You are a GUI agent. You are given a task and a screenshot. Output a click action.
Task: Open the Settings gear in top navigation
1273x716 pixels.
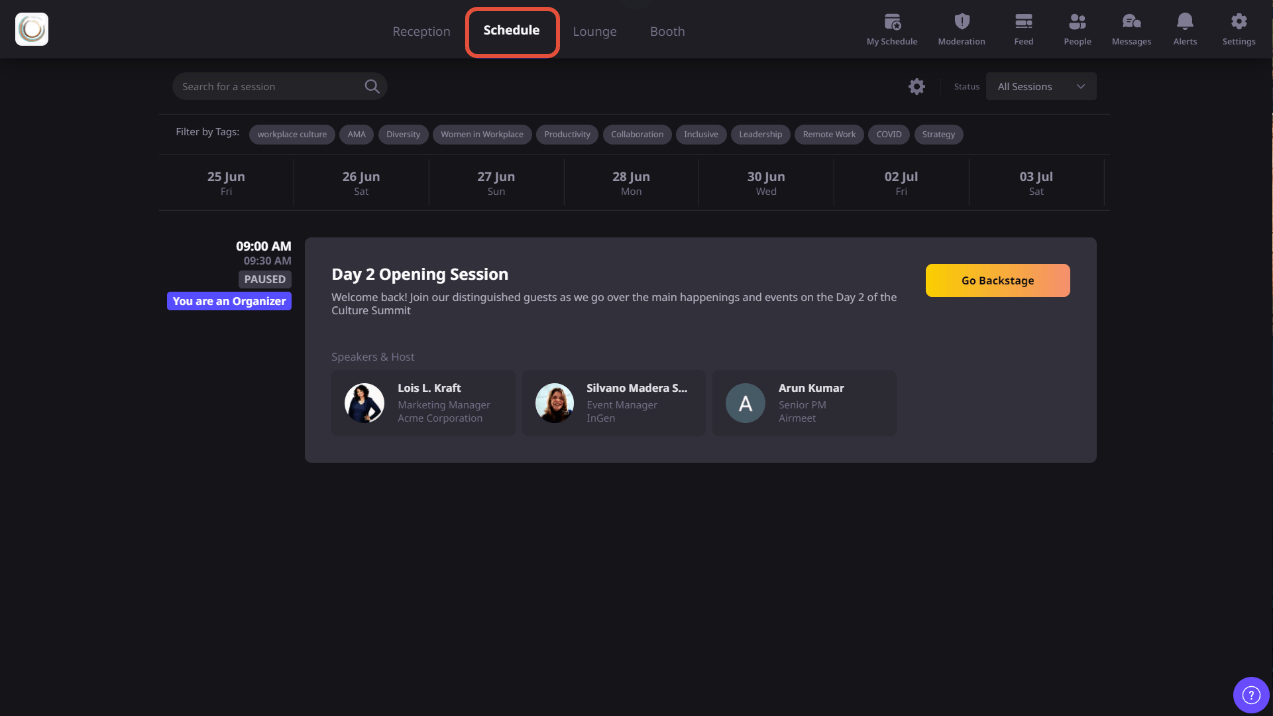(x=1239, y=21)
